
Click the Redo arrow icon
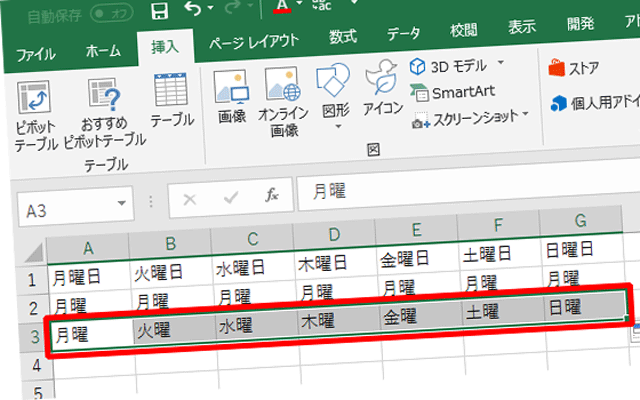point(233,6)
